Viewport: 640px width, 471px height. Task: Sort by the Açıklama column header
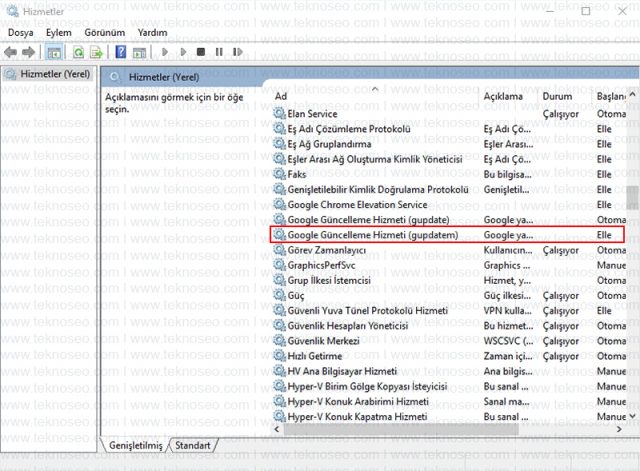click(503, 96)
